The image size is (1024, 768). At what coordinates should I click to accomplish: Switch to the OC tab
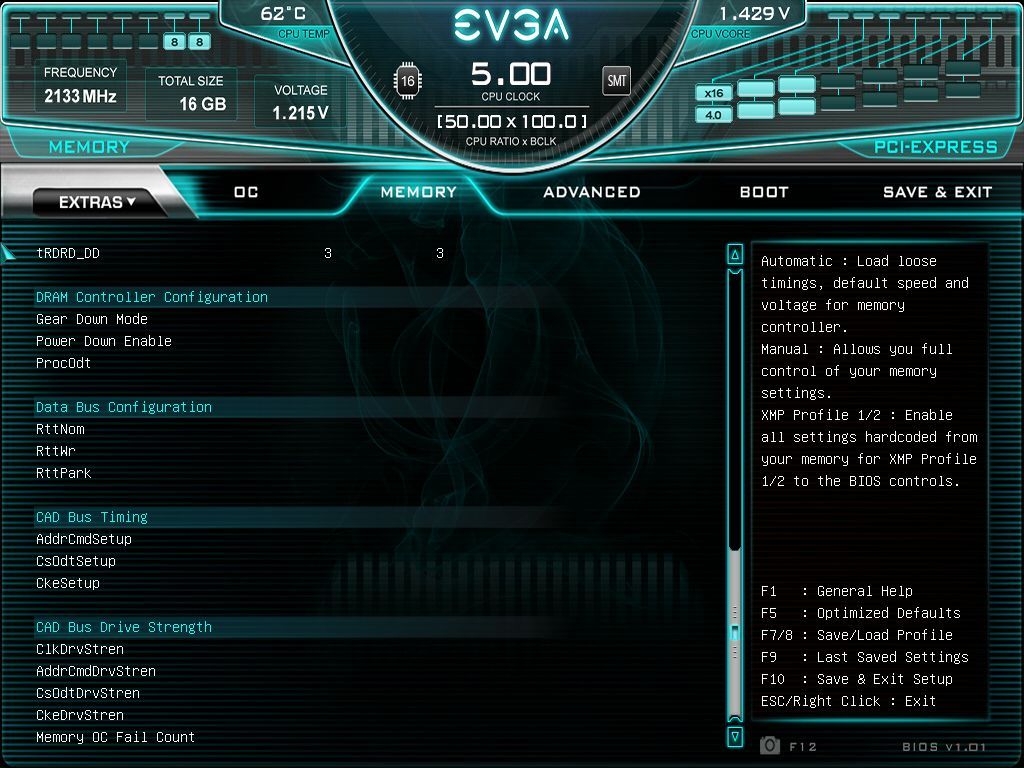point(246,192)
